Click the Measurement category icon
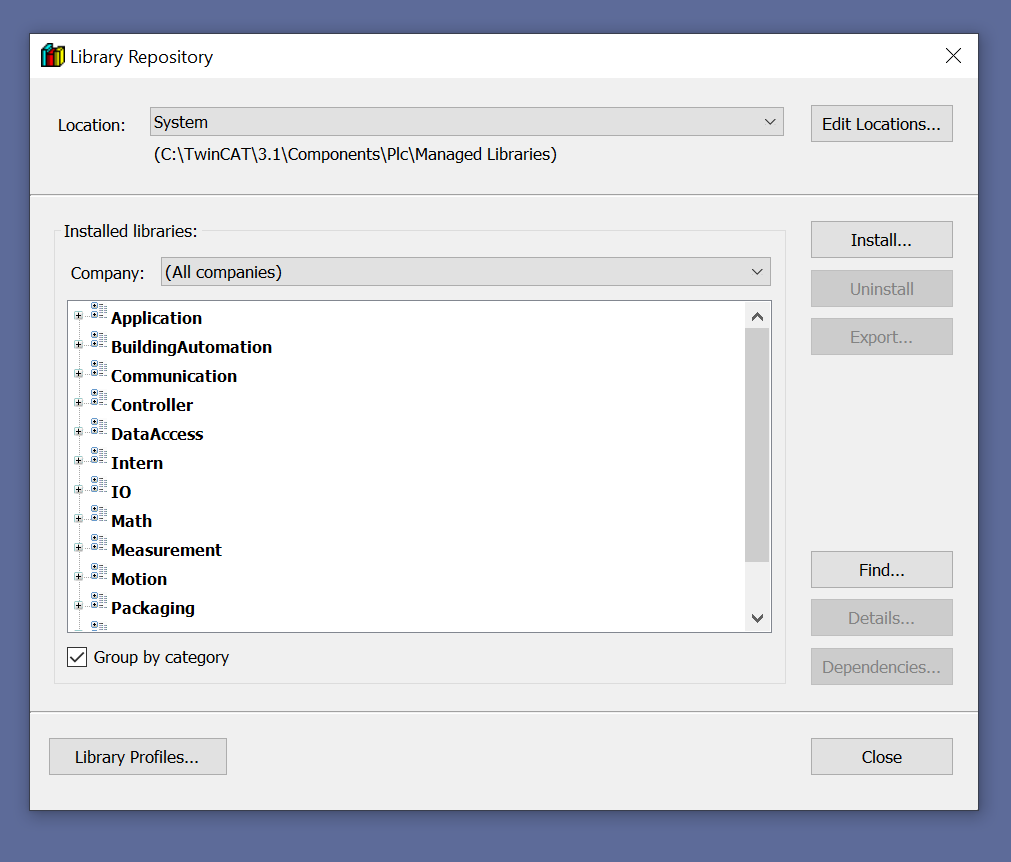 [99, 543]
